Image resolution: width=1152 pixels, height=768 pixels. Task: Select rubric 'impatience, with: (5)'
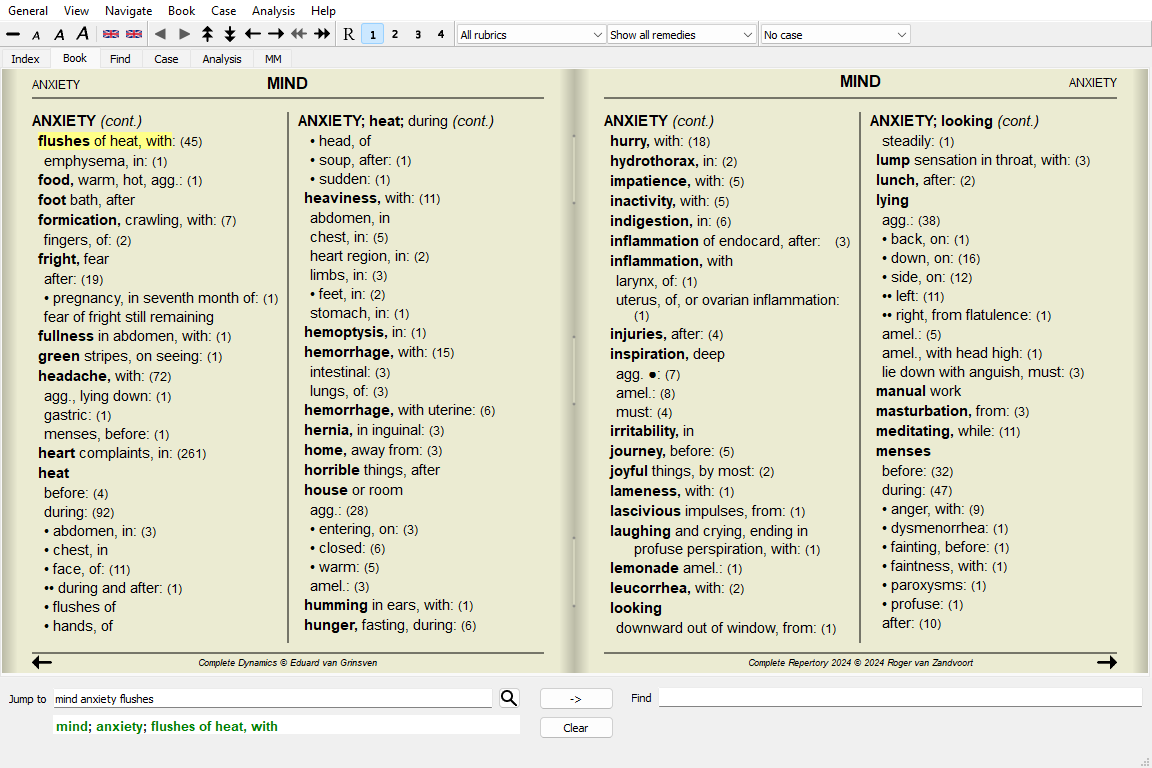(677, 181)
